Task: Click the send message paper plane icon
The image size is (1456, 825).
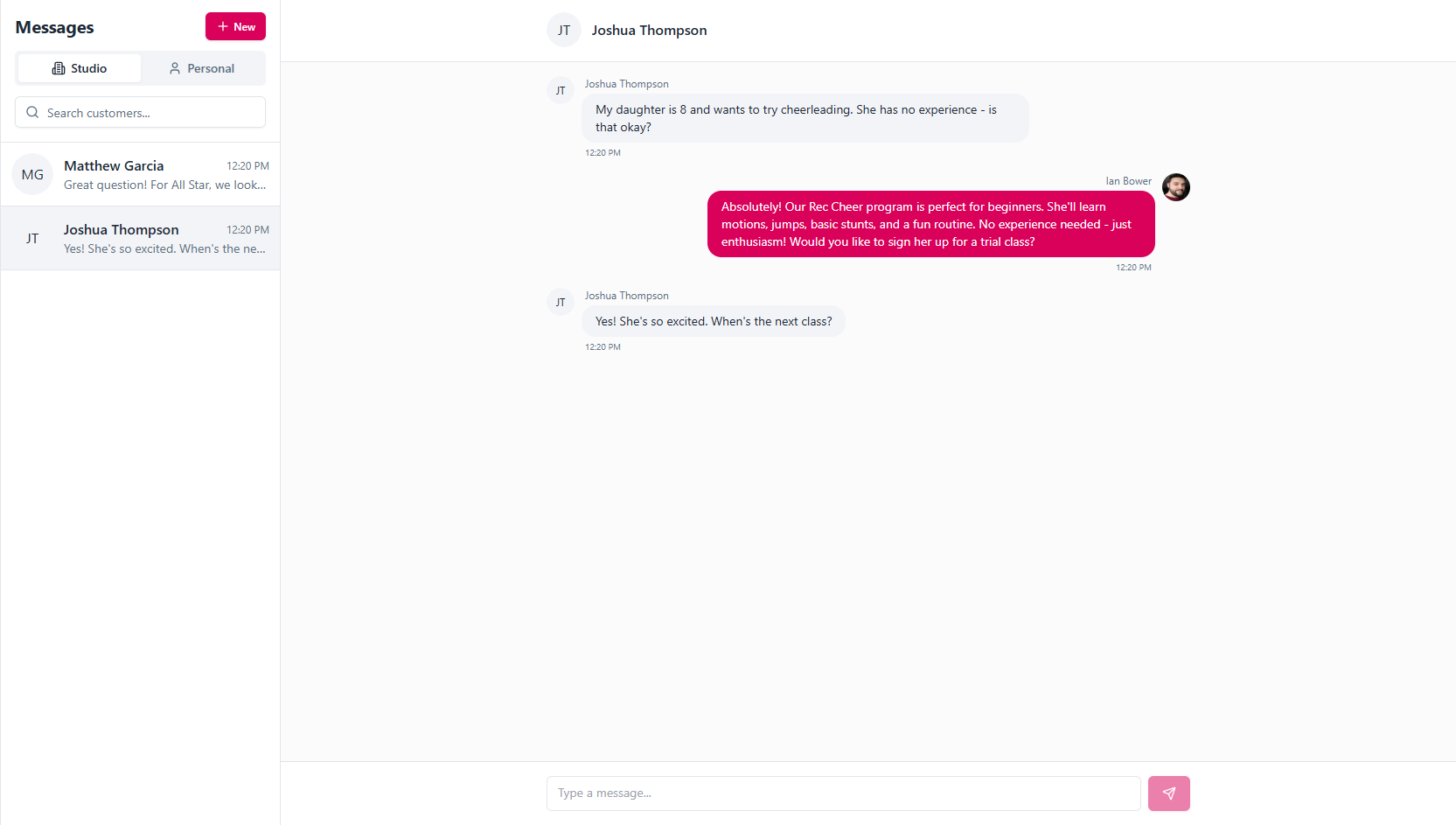Action: coord(1169,793)
